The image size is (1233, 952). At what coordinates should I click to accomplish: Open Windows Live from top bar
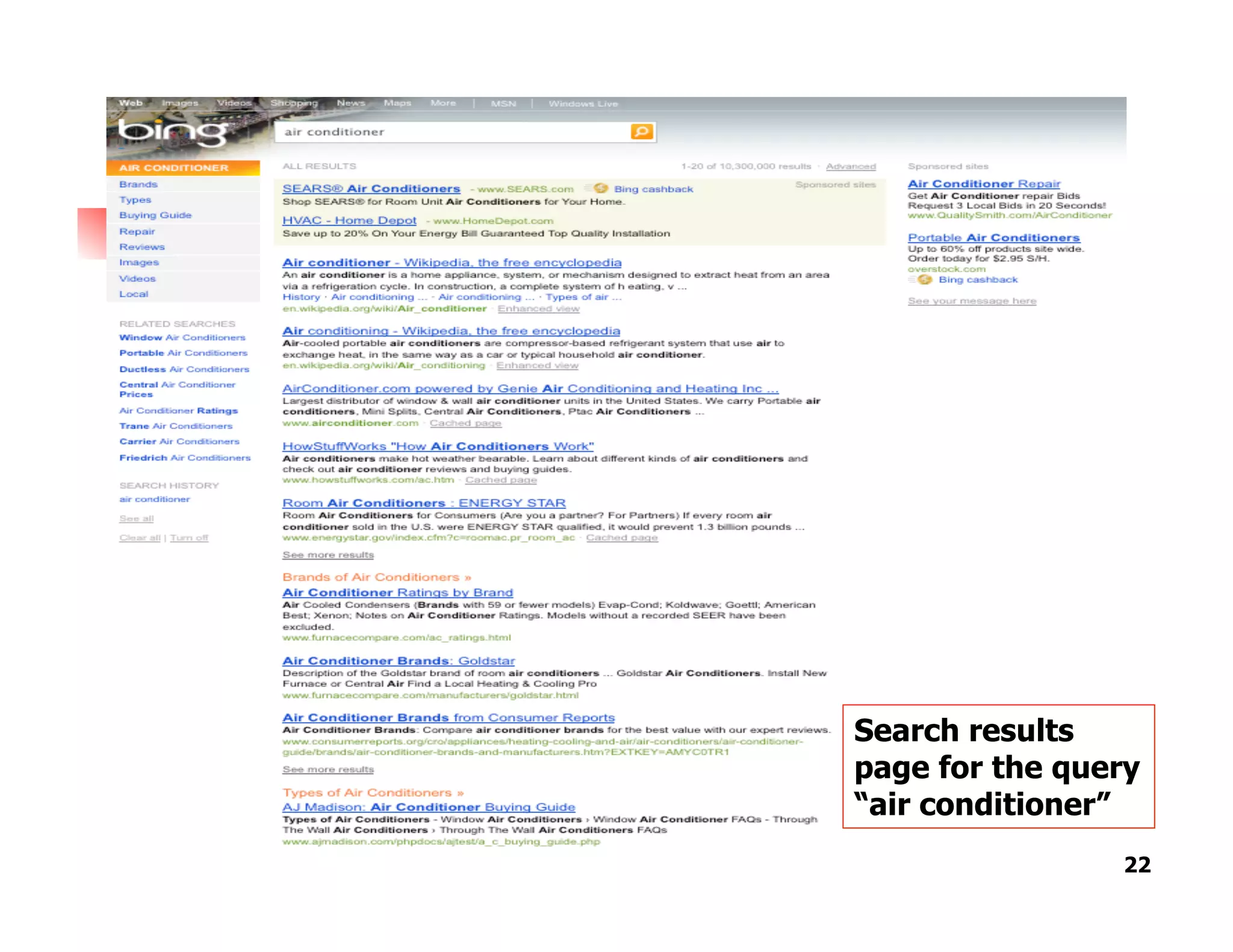click(583, 104)
